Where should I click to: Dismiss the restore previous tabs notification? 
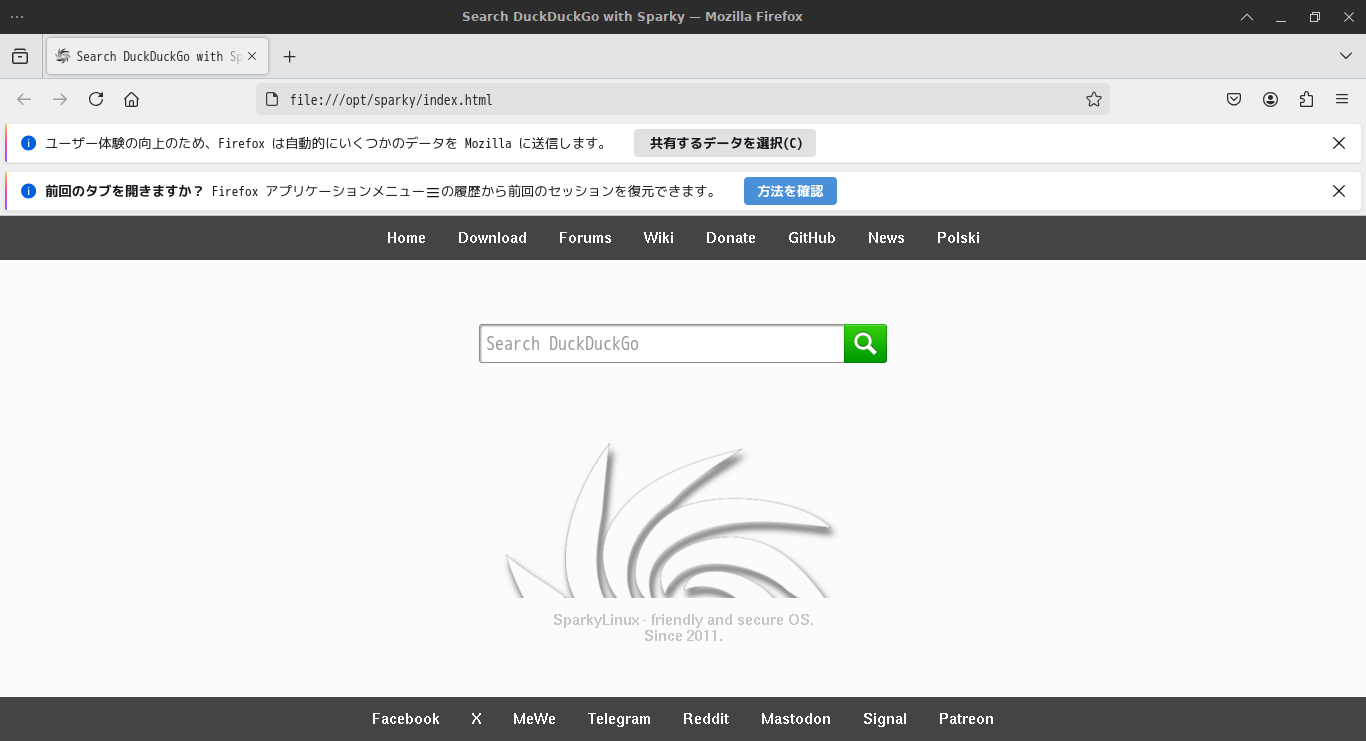1339,191
